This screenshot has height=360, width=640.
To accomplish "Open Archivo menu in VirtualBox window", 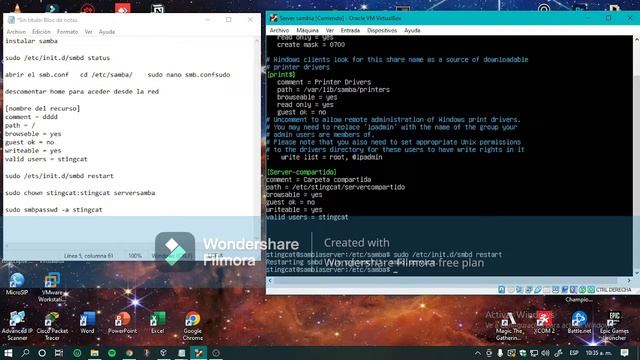I will 279,31.
